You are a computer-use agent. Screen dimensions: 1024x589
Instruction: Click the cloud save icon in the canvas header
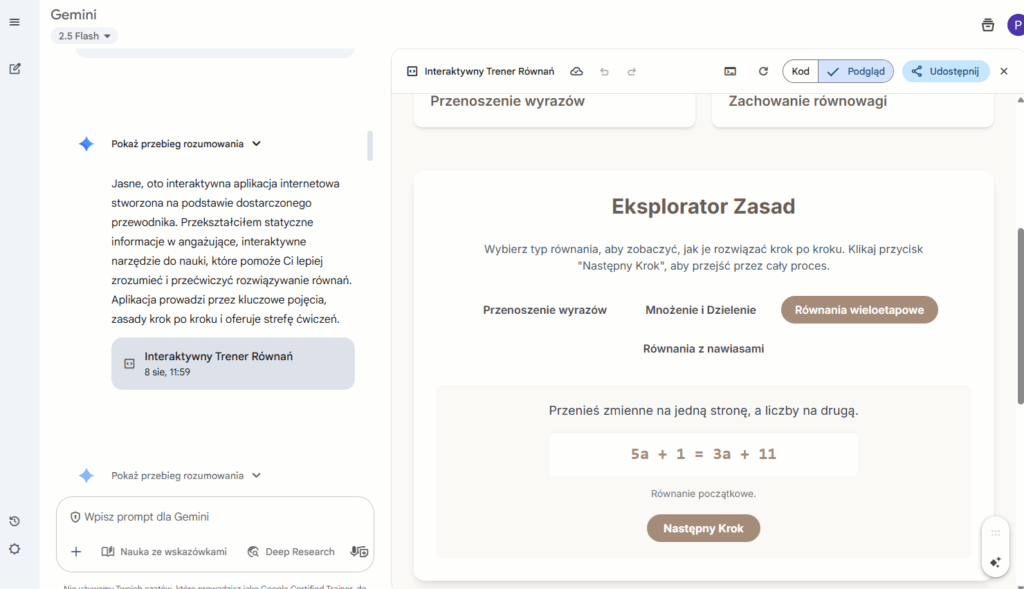pyautogui.click(x=577, y=72)
